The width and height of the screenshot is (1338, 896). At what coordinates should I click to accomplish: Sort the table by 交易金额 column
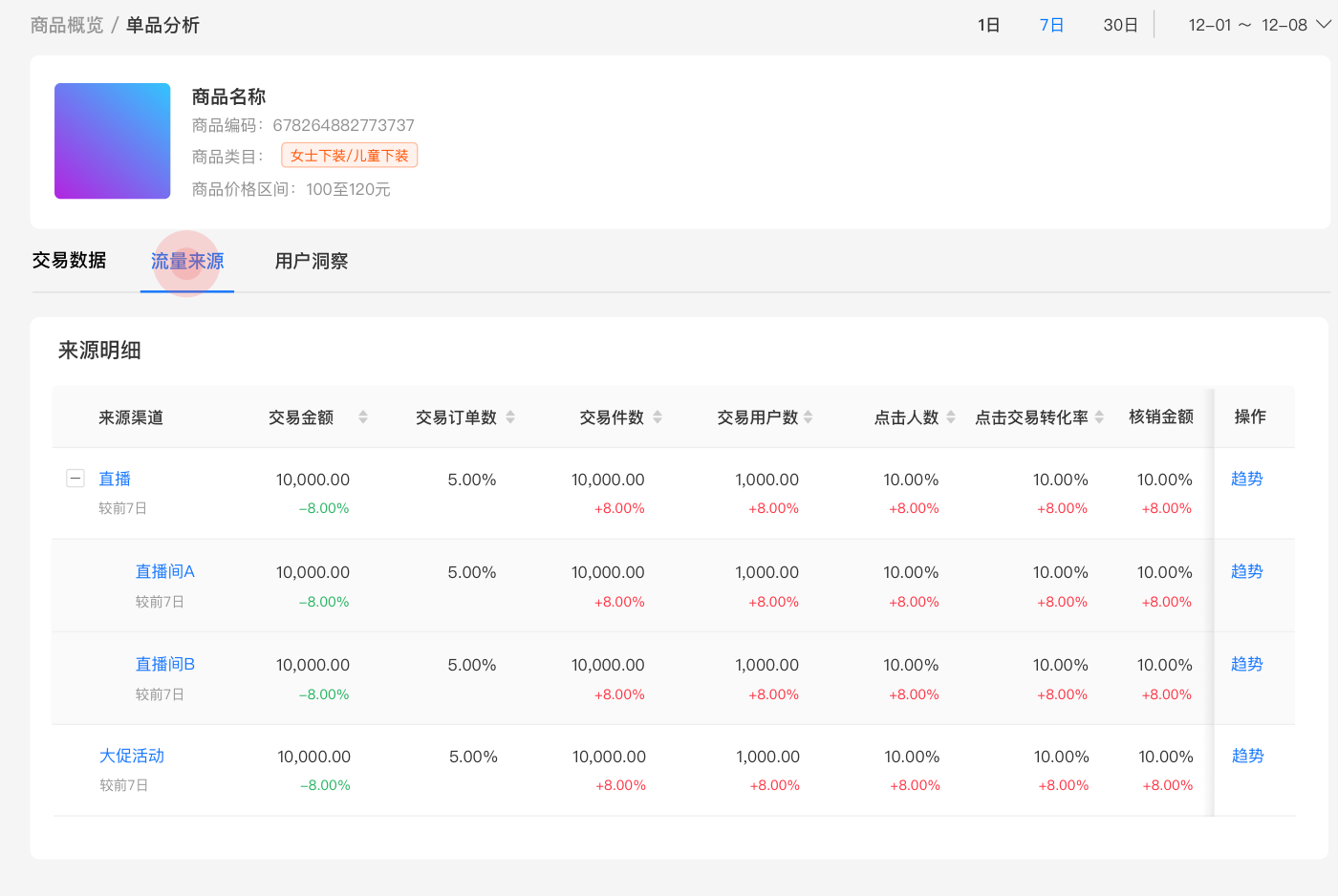click(363, 416)
